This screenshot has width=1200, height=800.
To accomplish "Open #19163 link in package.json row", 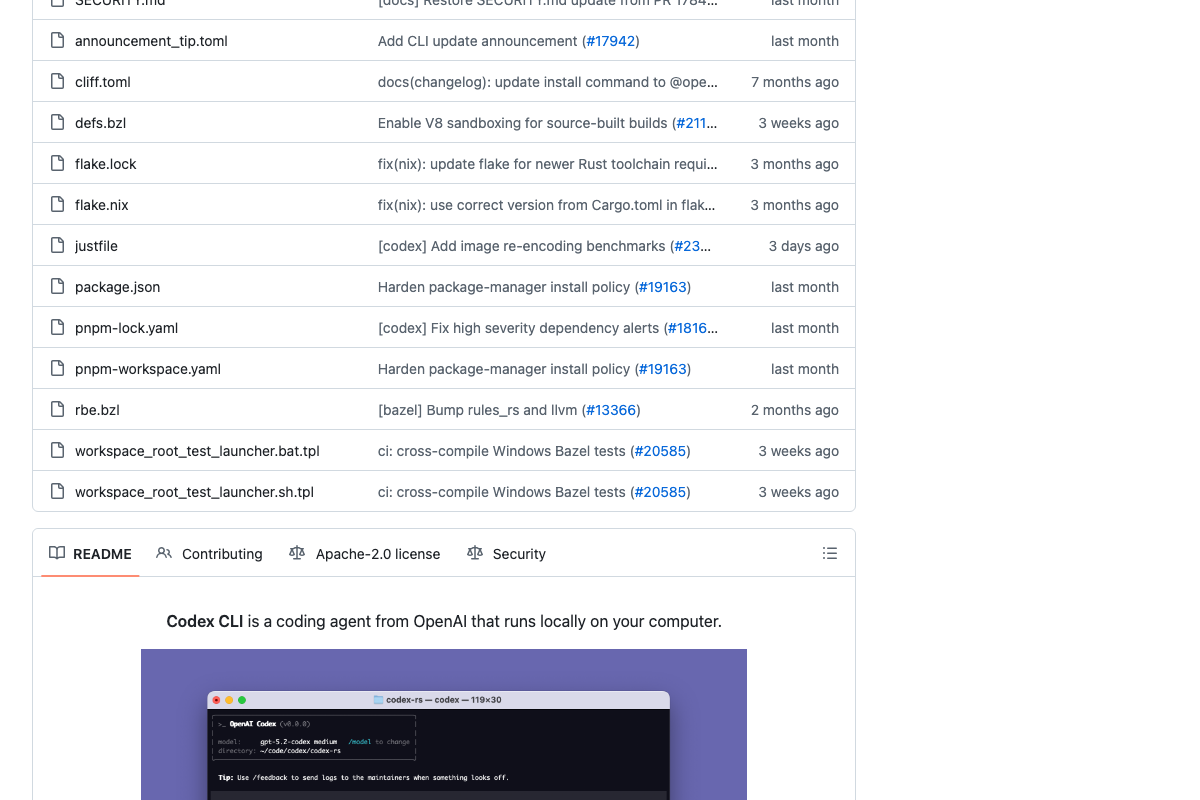I will point(662,287).
